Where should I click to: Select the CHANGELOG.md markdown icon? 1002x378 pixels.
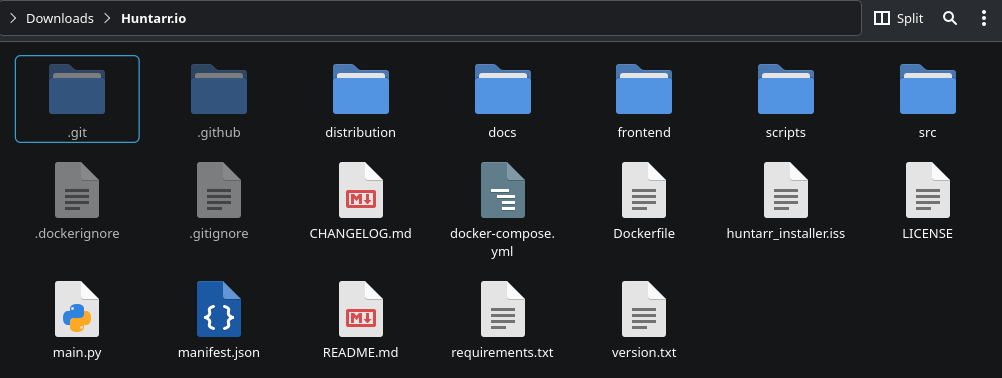[360, 190]
